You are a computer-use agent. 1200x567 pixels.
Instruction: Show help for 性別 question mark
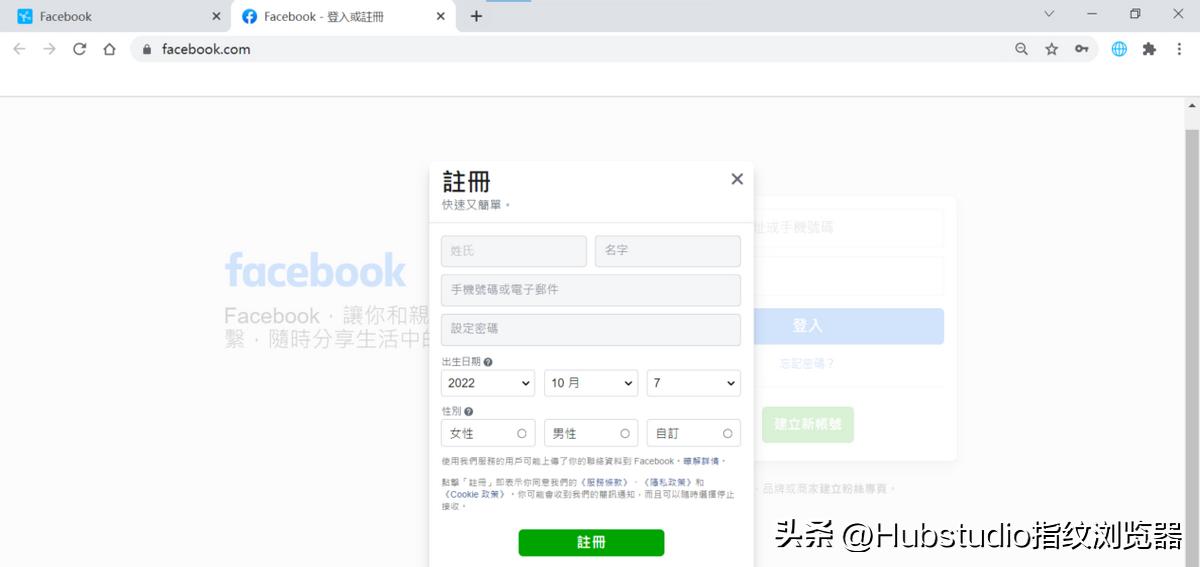coord(468,411)
